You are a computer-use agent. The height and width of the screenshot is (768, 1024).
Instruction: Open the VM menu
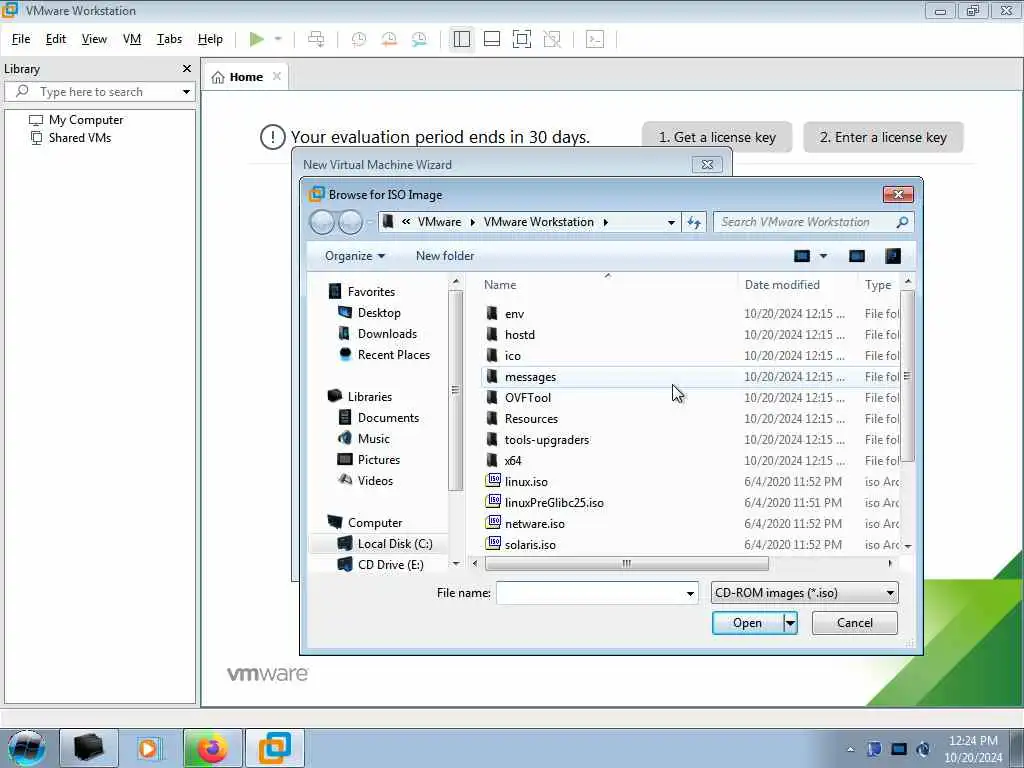point(132,39)
